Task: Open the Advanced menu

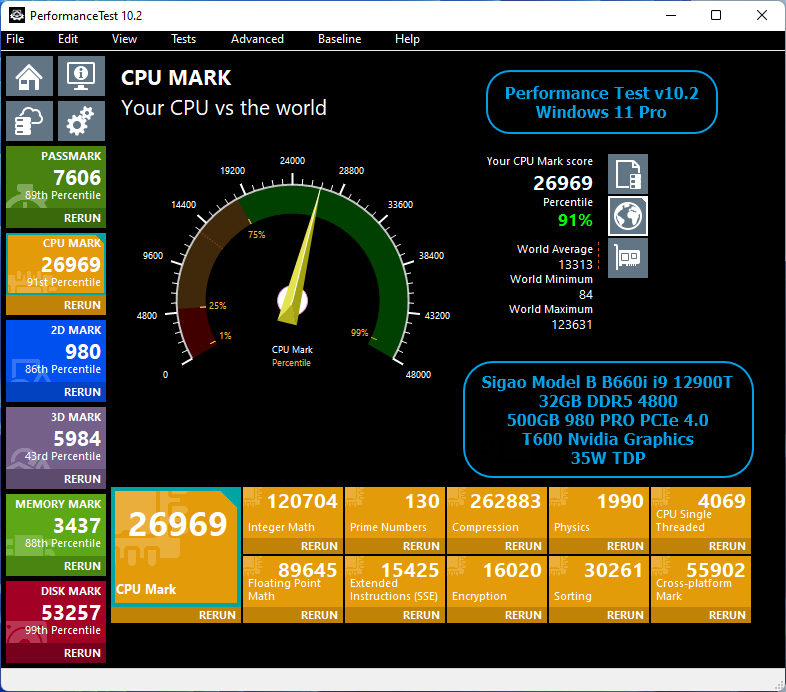Action: pyautogui.click(x=257, y=39)
